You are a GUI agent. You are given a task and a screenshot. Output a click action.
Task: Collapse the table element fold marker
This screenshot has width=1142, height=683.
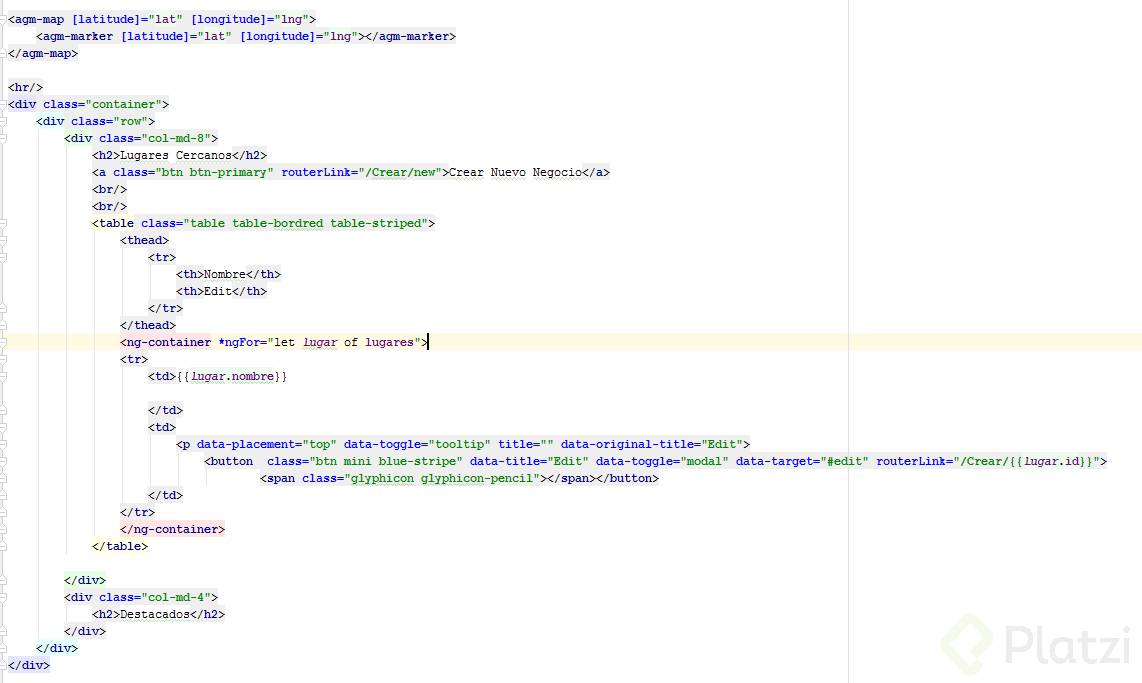3,223
